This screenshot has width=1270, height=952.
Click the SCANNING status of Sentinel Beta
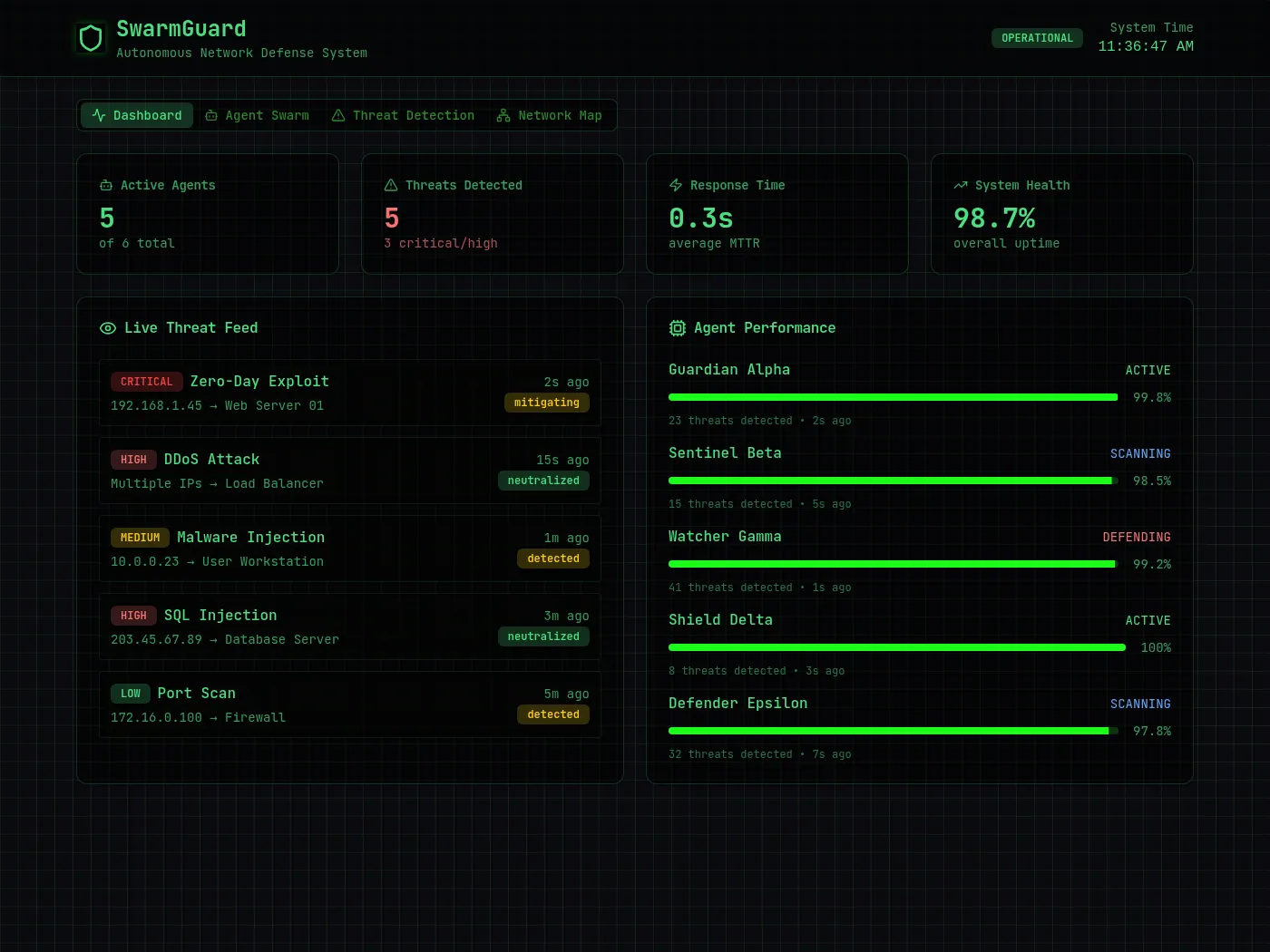coord(1140,454)
